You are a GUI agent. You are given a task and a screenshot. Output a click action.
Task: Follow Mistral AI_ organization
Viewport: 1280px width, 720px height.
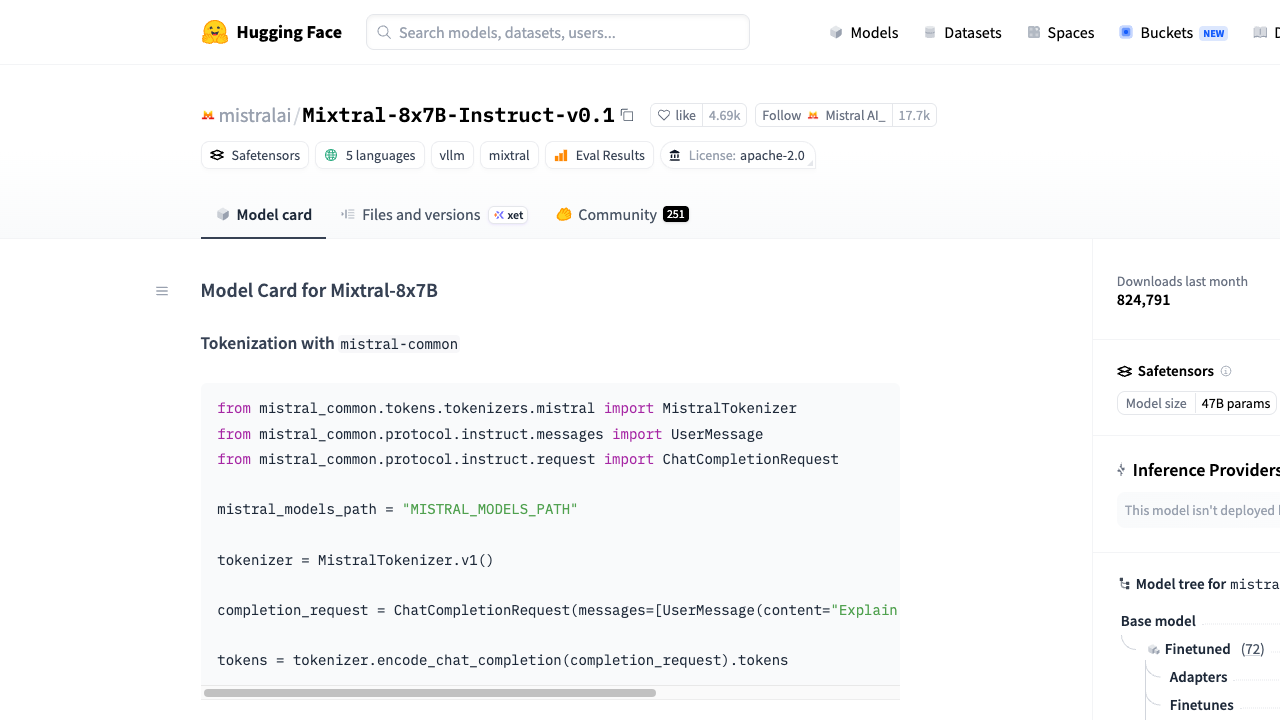point(824,115)
